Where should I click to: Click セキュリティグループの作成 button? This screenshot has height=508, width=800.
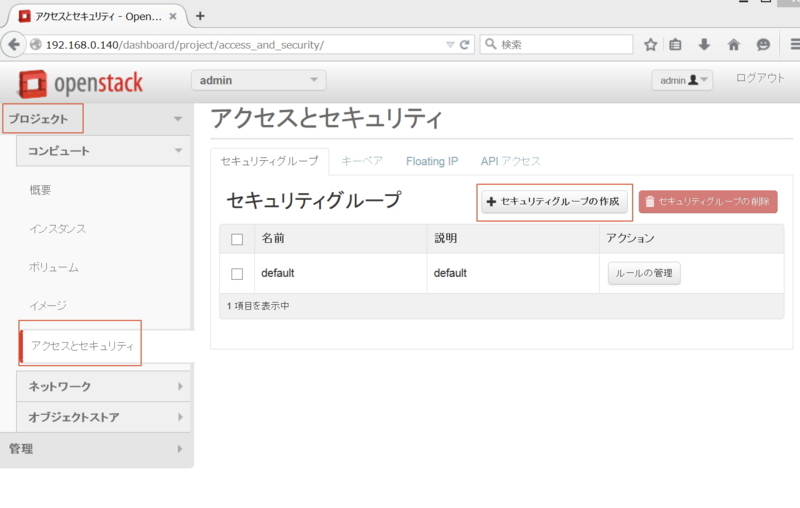[x=554, y=201]
